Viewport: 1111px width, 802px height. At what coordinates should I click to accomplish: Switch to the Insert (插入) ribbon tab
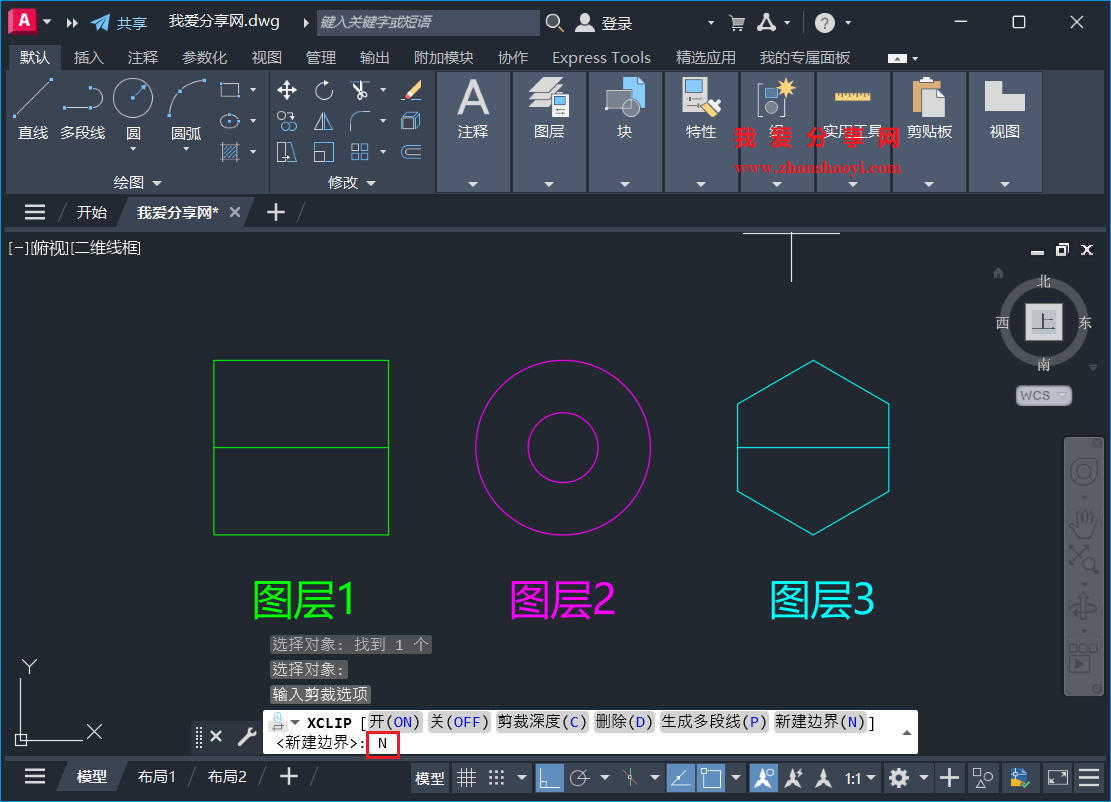88,57
